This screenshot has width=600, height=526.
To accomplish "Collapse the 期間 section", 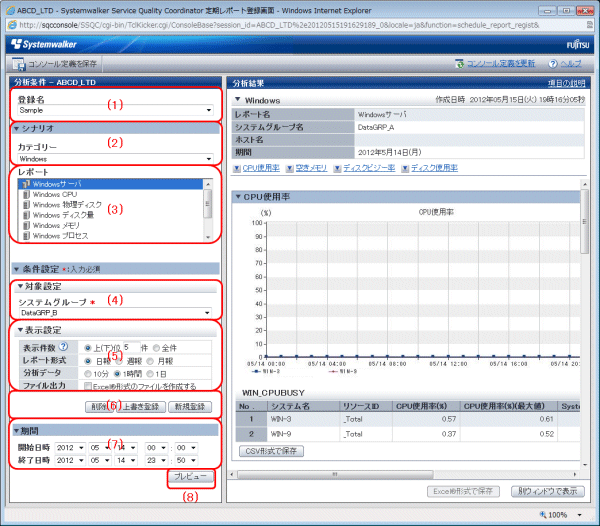I will (16, 431).
